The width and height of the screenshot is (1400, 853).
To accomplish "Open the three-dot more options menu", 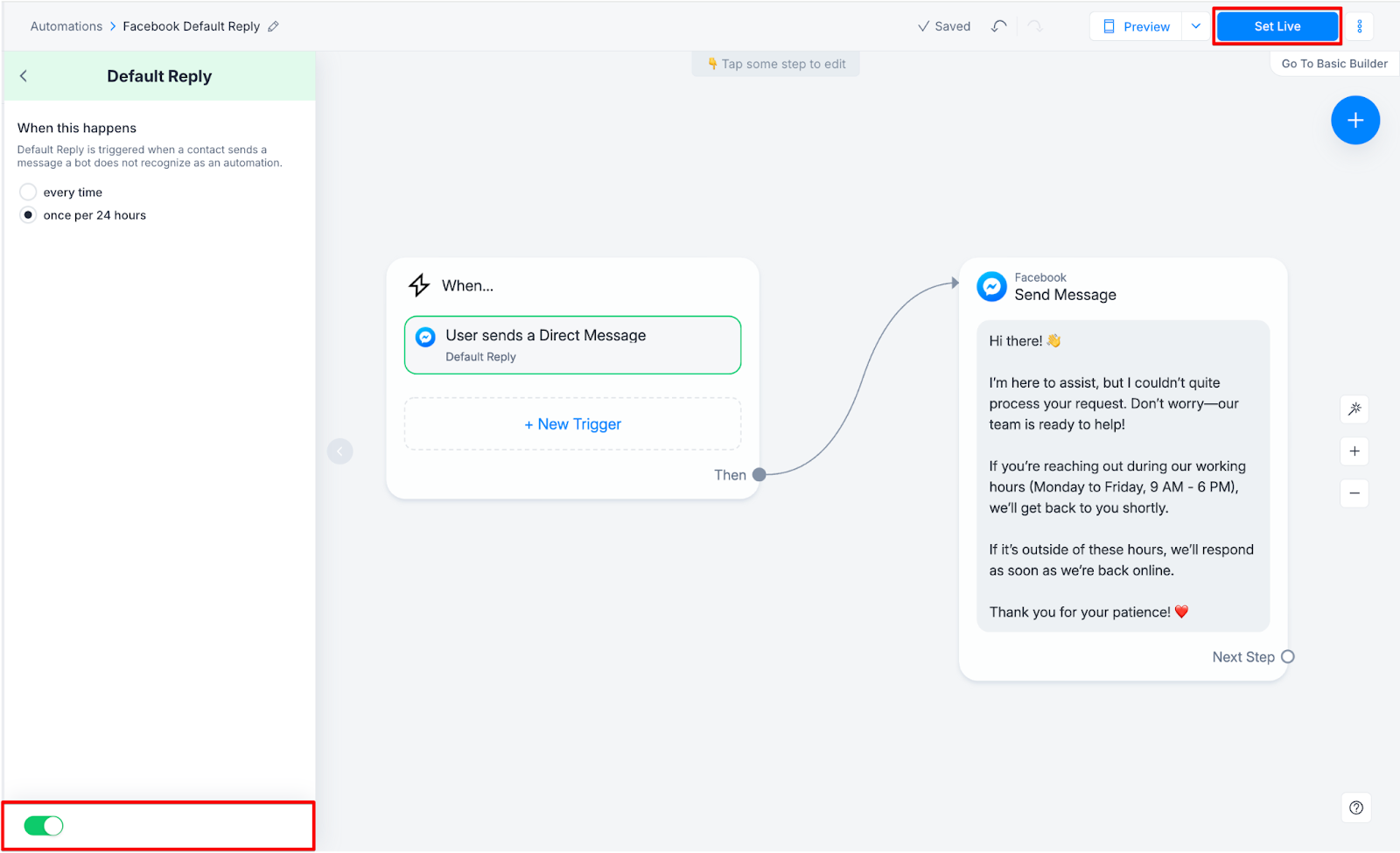I will point(1360,26).
